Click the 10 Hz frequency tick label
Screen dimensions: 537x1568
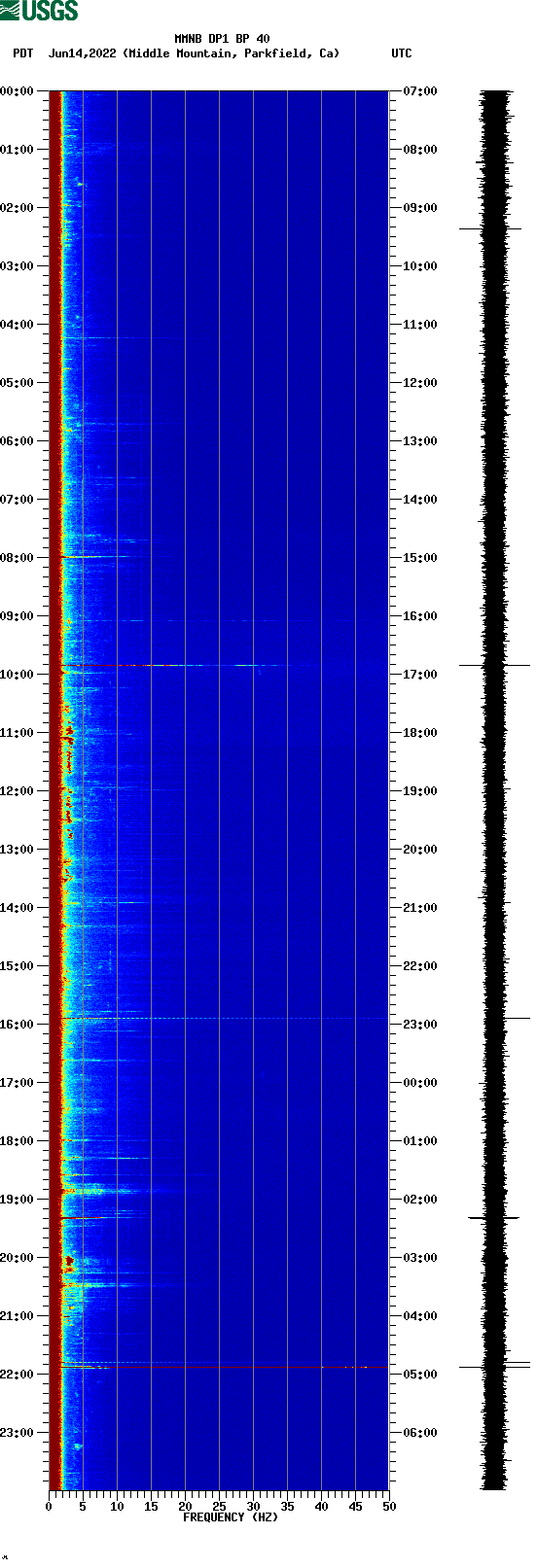[x=117, y=1507]
